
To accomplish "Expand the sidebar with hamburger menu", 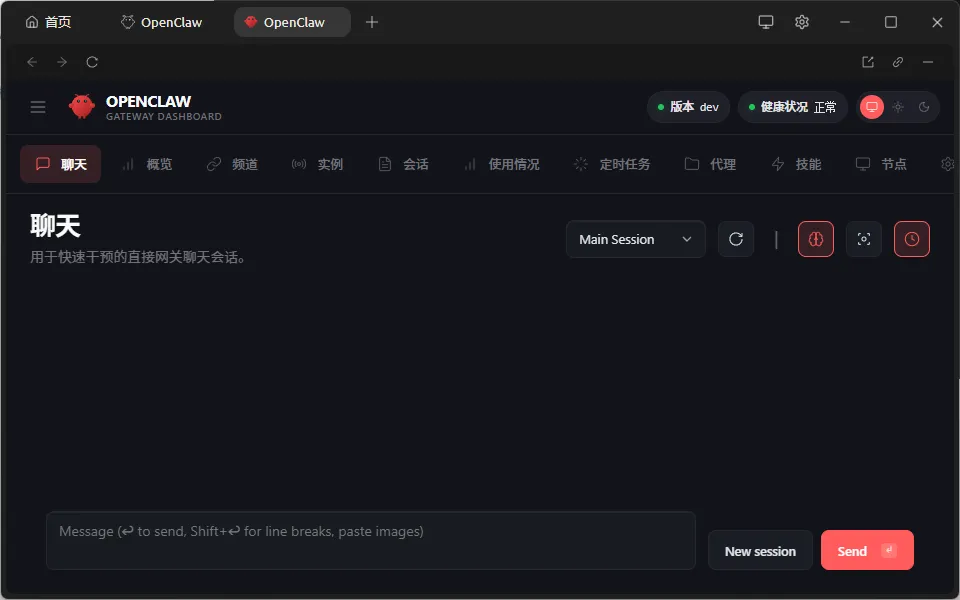I will click(x=37, y=107).
